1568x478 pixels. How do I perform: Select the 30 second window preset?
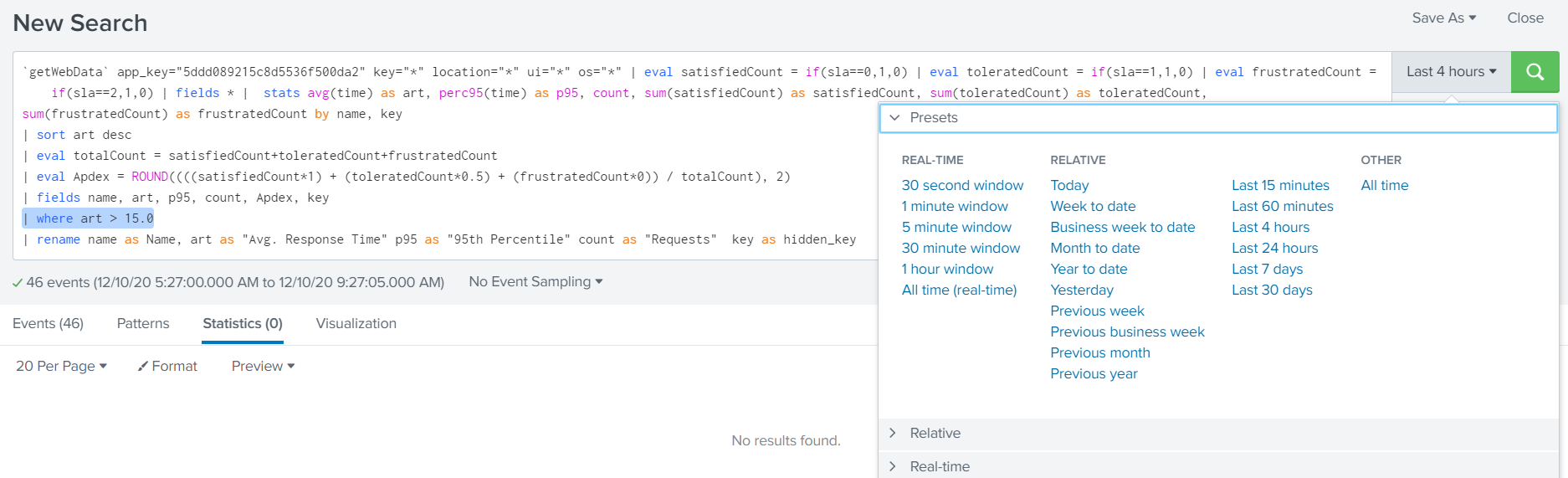(962, 186)
